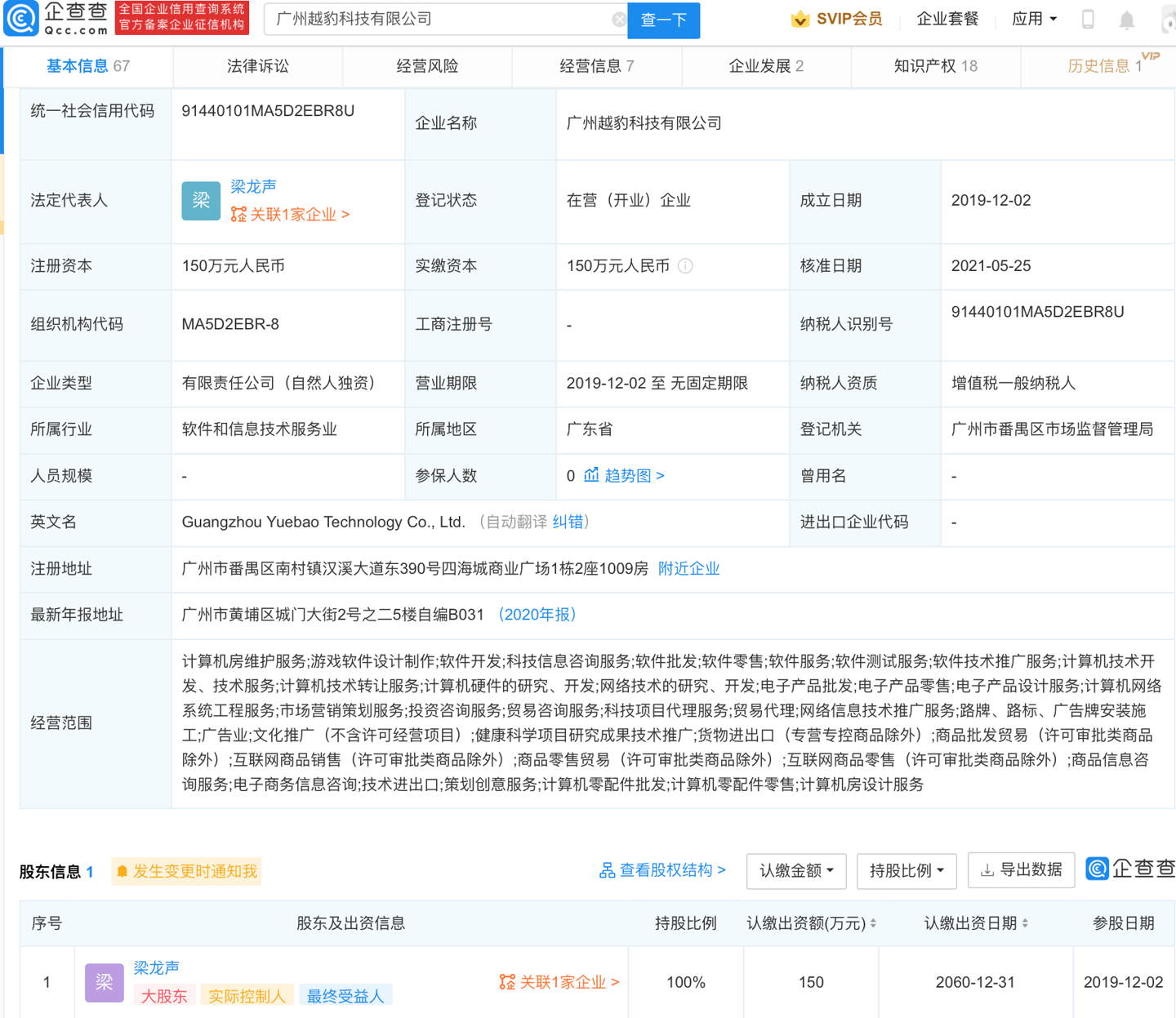
Task: Click the info icon beside 实缴资本
Action: pos(686,265)
